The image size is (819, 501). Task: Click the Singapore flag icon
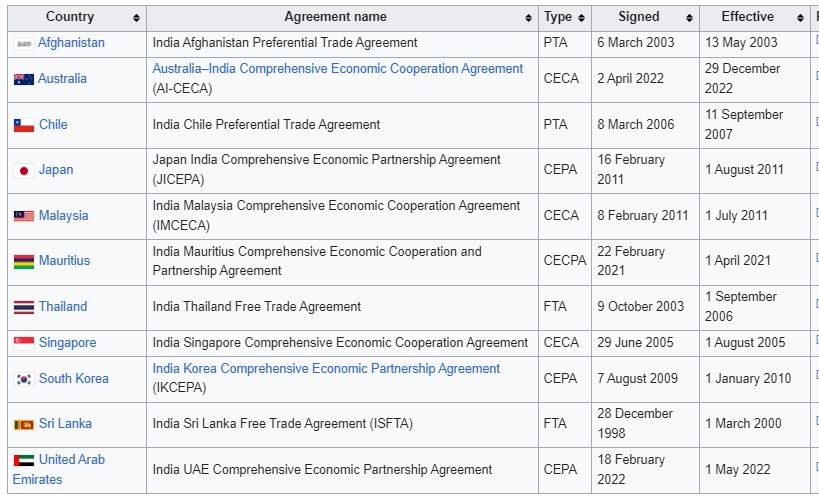tap(23, 343)
